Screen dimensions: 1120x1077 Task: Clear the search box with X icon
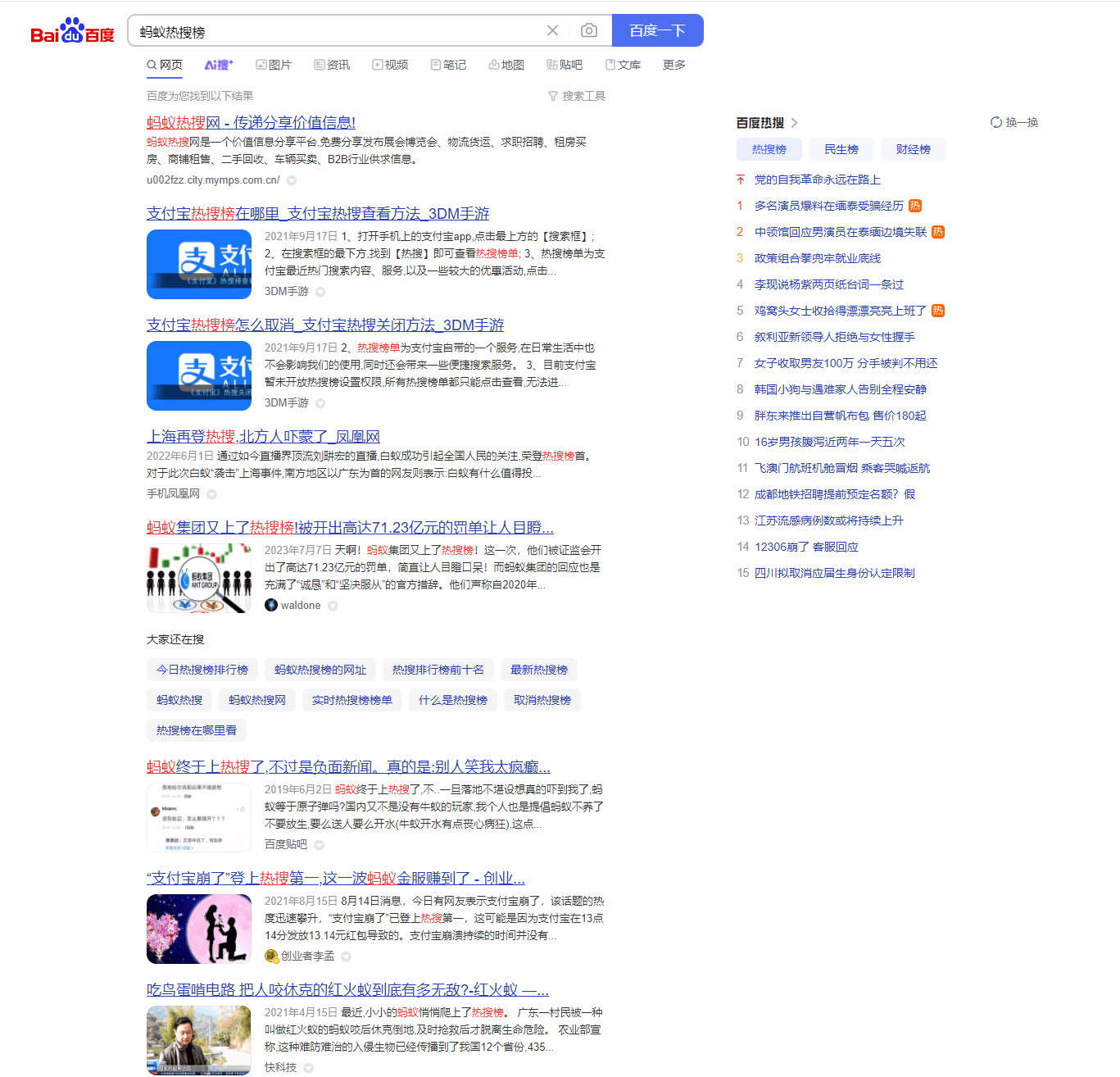pyautogui.click(x=552, y=30)
